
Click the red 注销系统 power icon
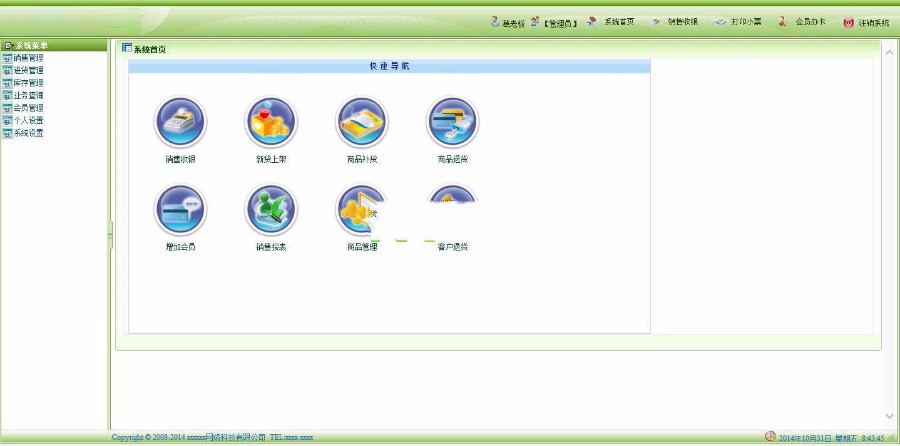pos(848,22)
